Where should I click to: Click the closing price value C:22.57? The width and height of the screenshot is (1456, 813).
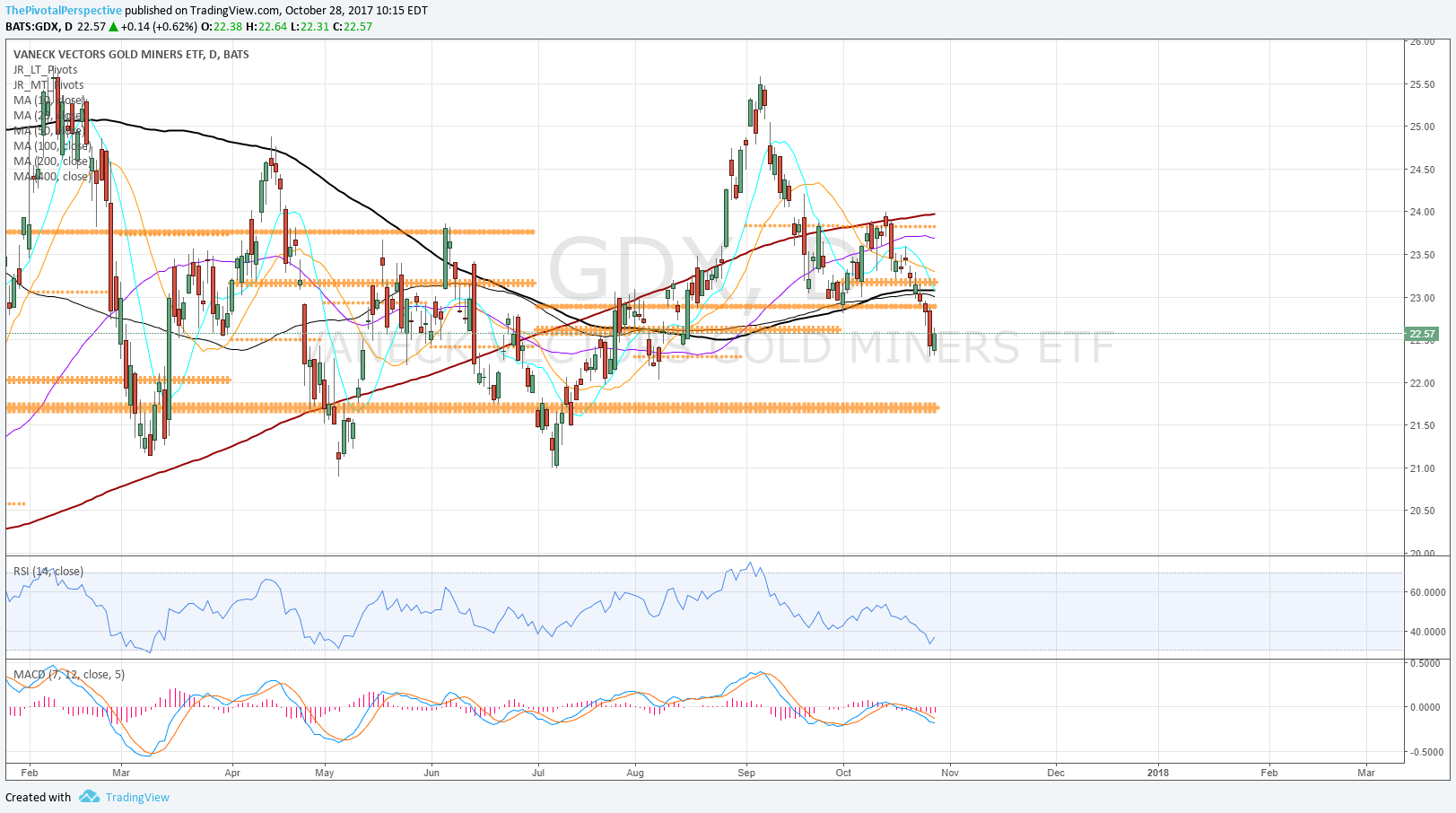point(353,26)
